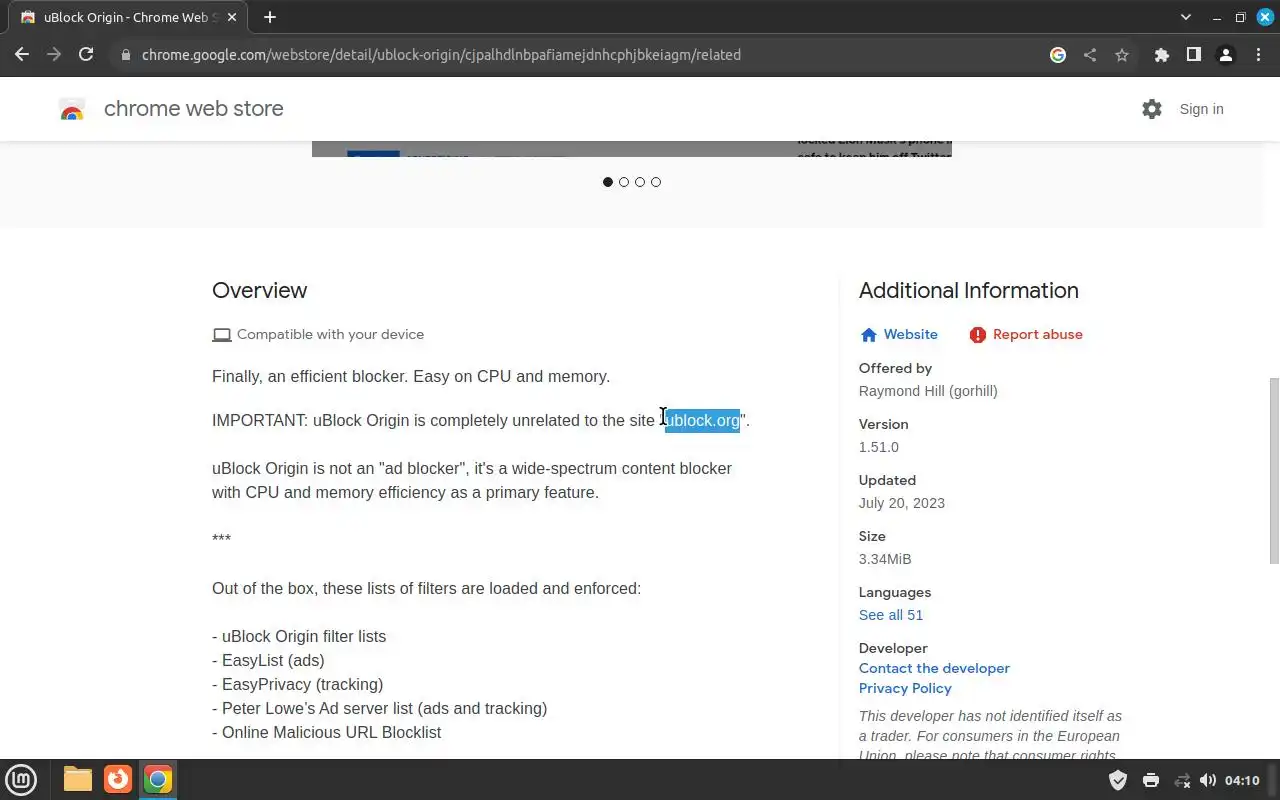The width and height of the screenshot is (1280, 800).
Task: Expand the tab search chevron
Action: [1186, 17]
